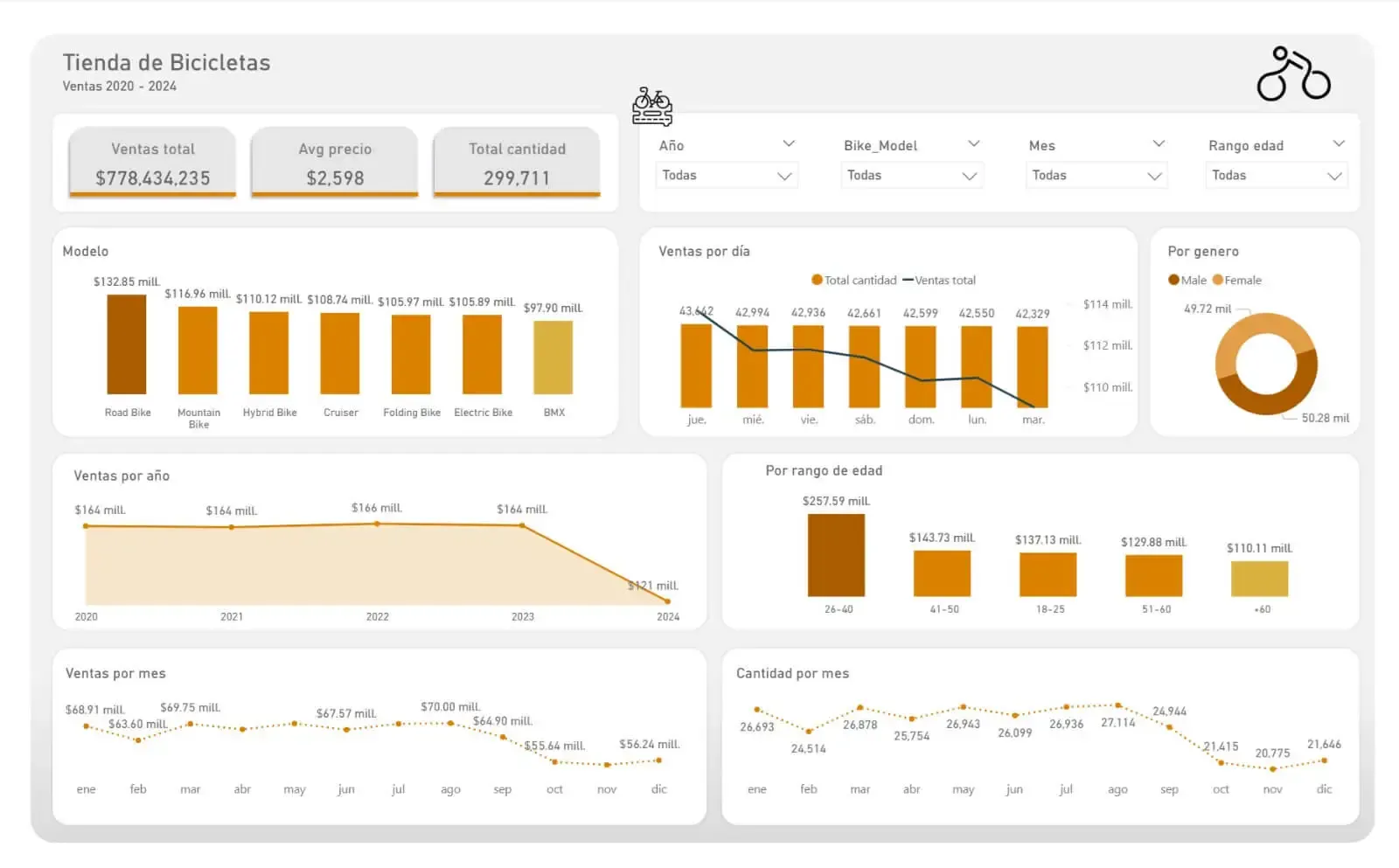Click the 2024 data point in Ventas por año
The height and width of the screenshot is (868, 1399).
tap(668, 601)
